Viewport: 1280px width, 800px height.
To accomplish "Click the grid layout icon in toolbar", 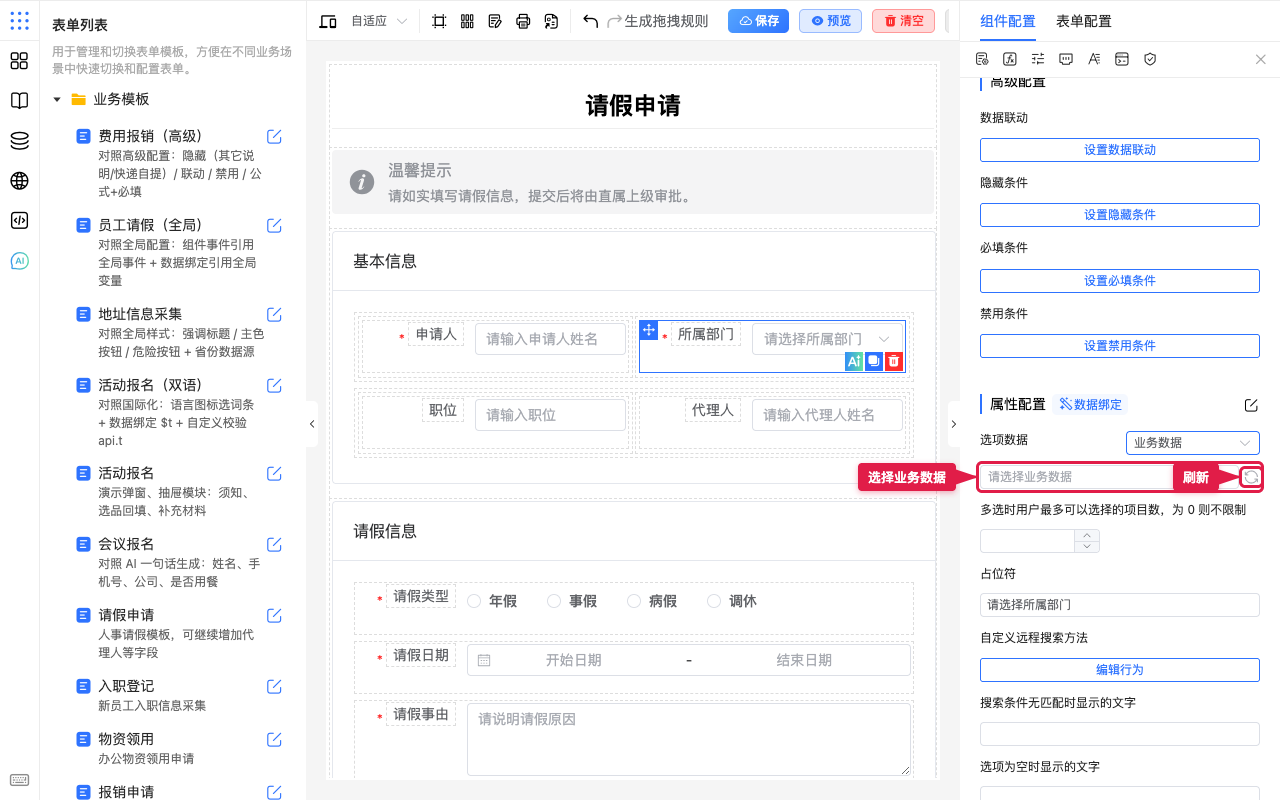I will (x=467, y=21).
